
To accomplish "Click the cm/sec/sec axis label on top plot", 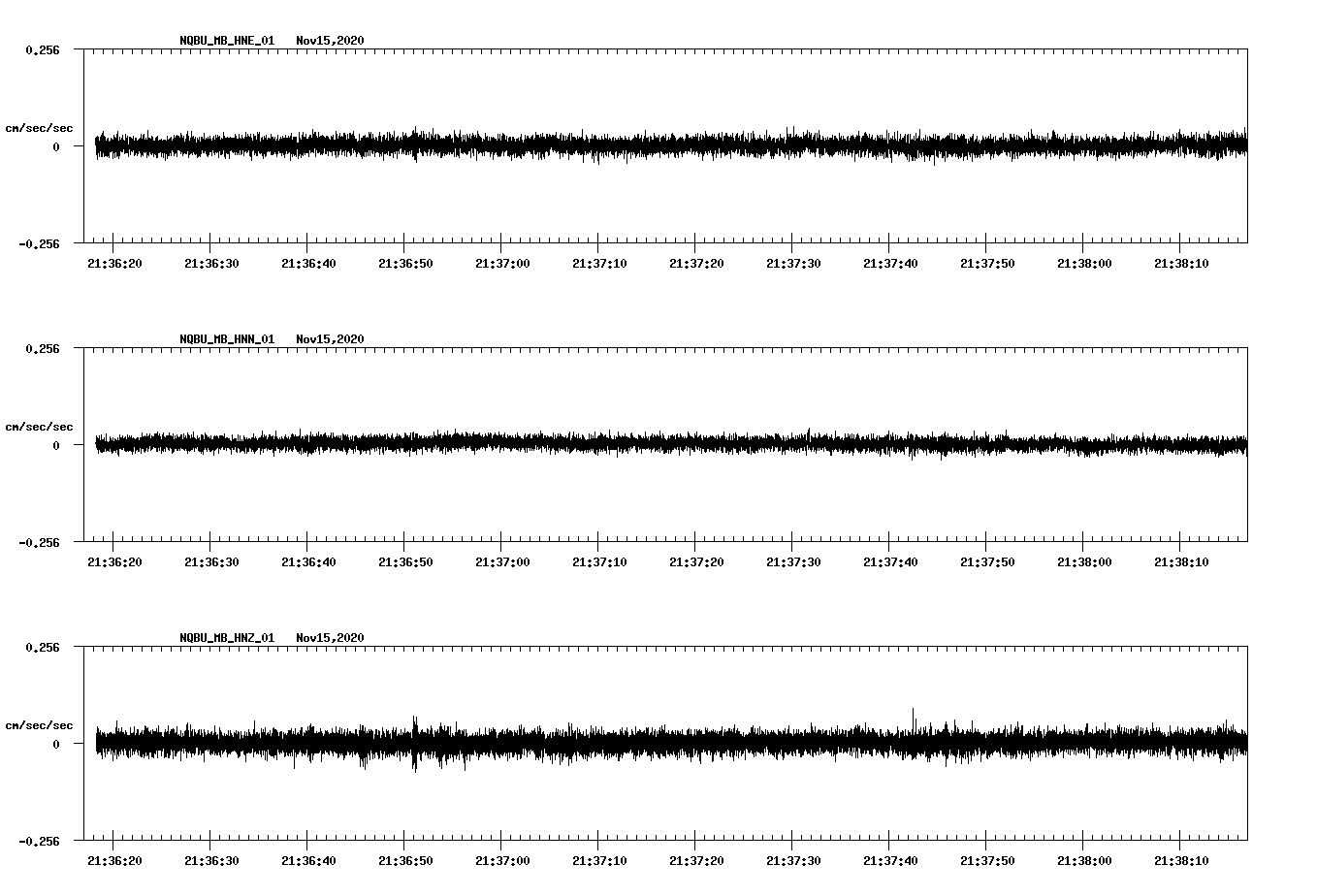I will (x=39, y=126).
